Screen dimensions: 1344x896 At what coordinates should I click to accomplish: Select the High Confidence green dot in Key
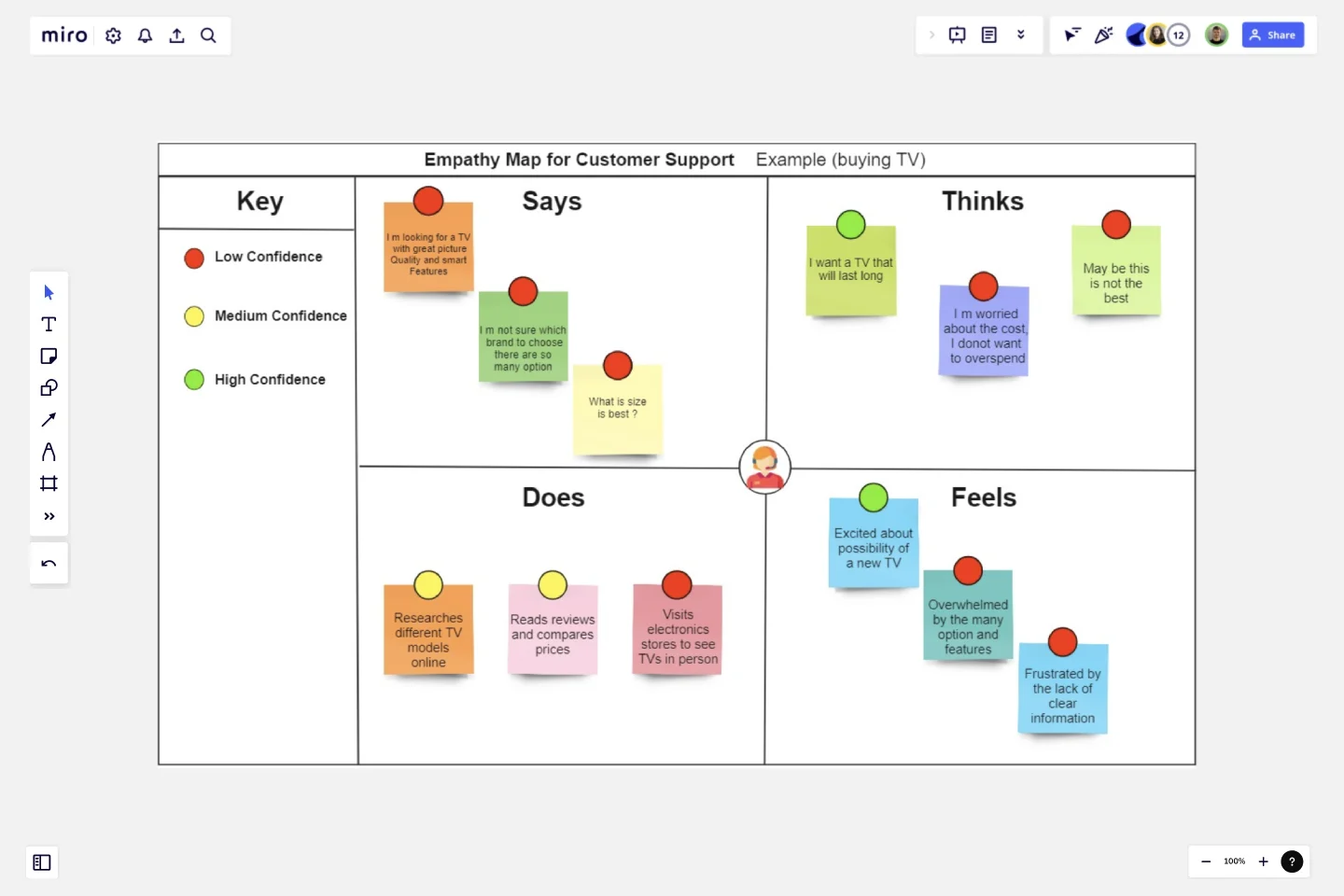click(194, 380)
